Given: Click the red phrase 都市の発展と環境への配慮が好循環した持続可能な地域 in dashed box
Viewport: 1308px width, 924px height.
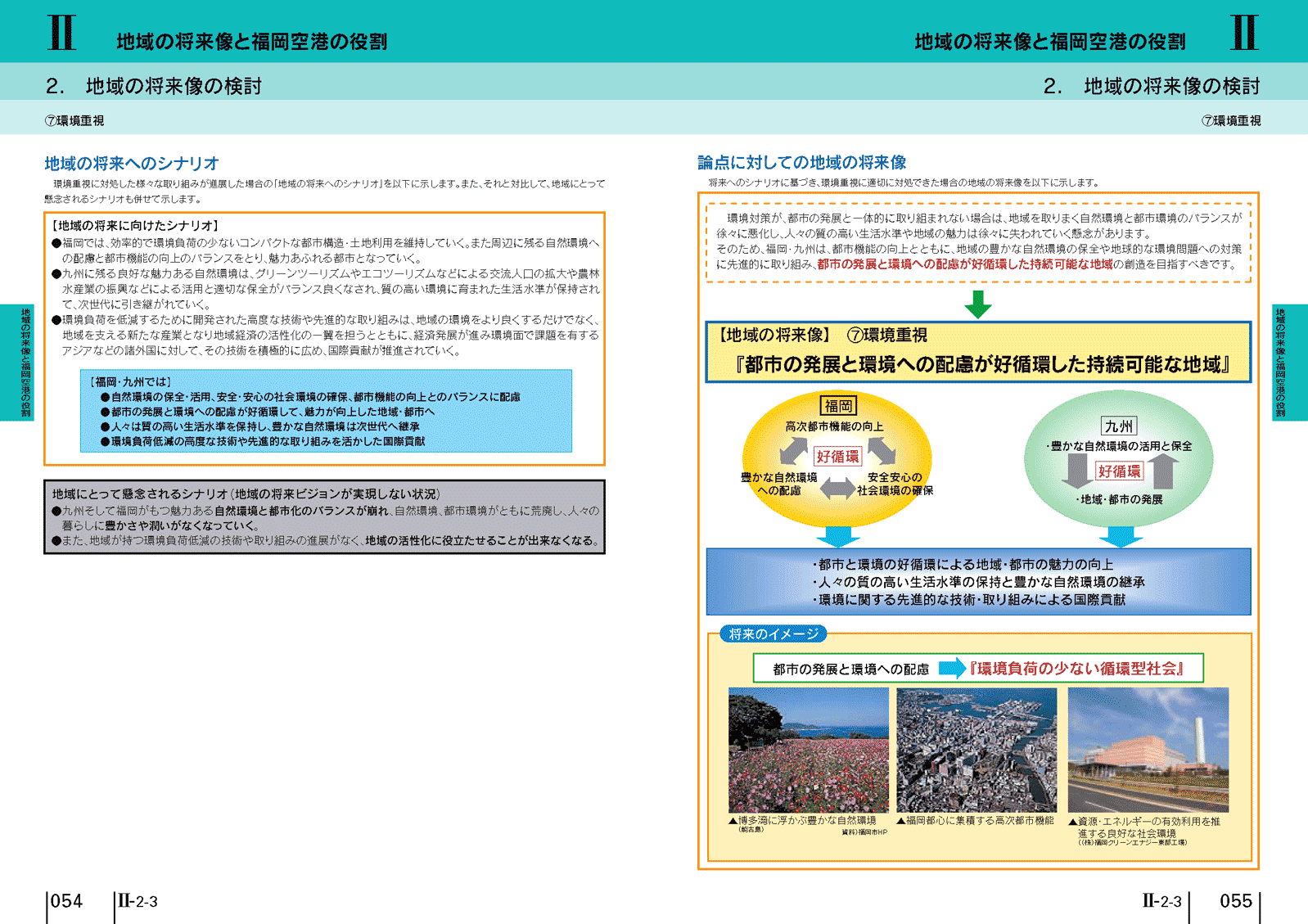Looking at the screenshot, I should [965, 264].
